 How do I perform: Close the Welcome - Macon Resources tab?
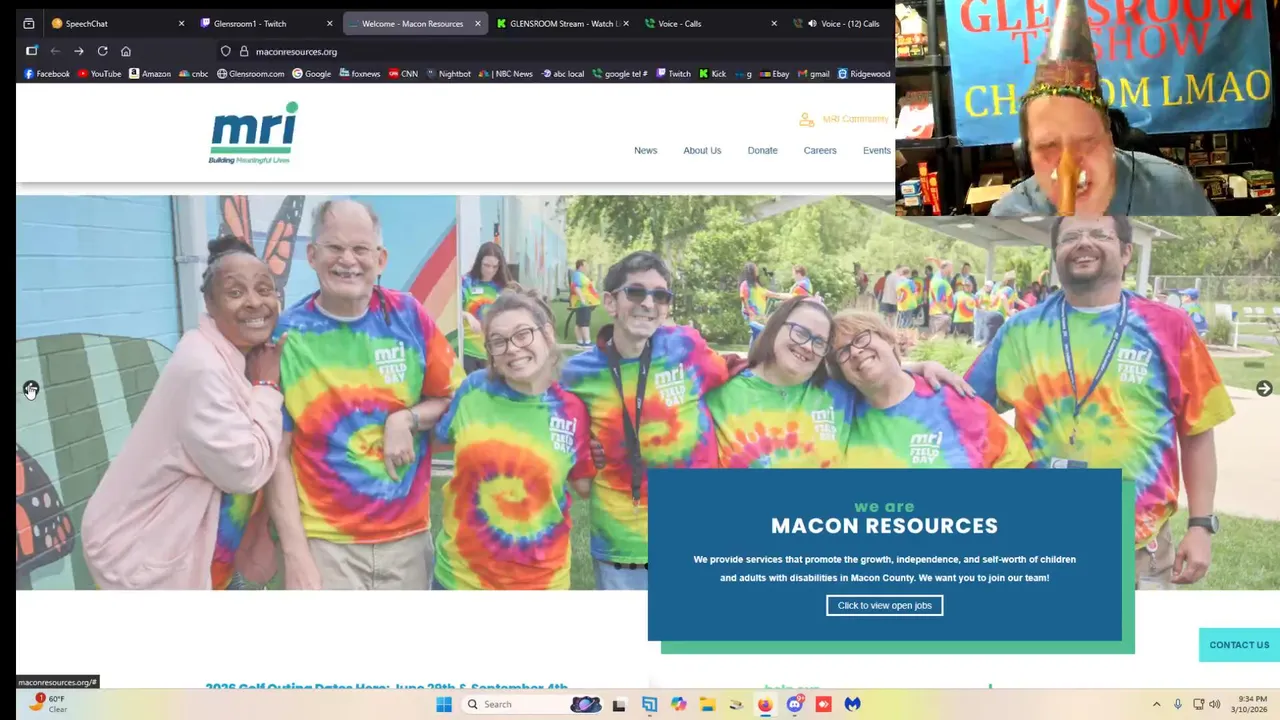(x=477, y=23)
